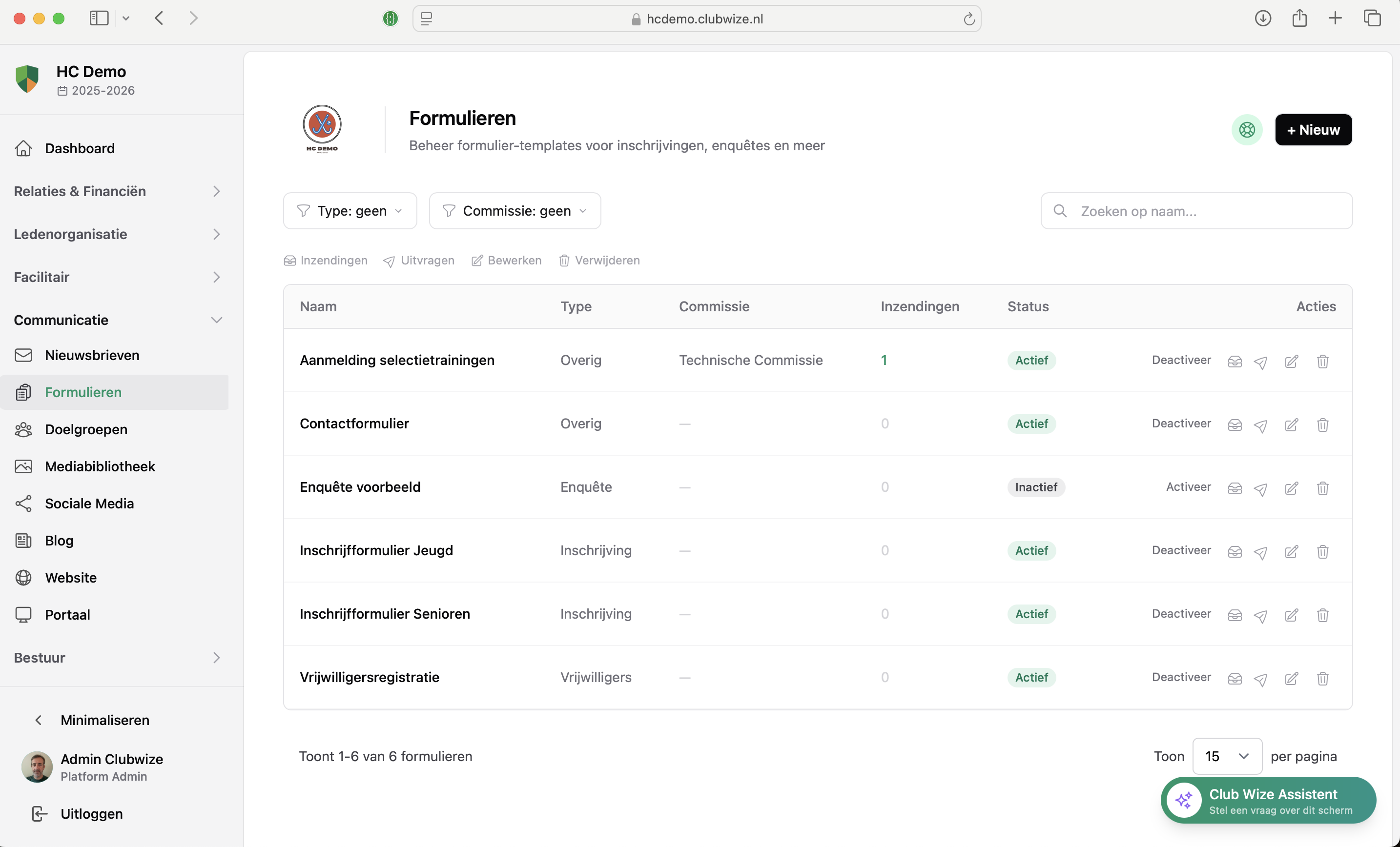Image resolution: width=1400 pixels, height=847 pixels.
Task: View inzendingen inbox icon for Contactformulier
Action: (x=1234, y=424)
